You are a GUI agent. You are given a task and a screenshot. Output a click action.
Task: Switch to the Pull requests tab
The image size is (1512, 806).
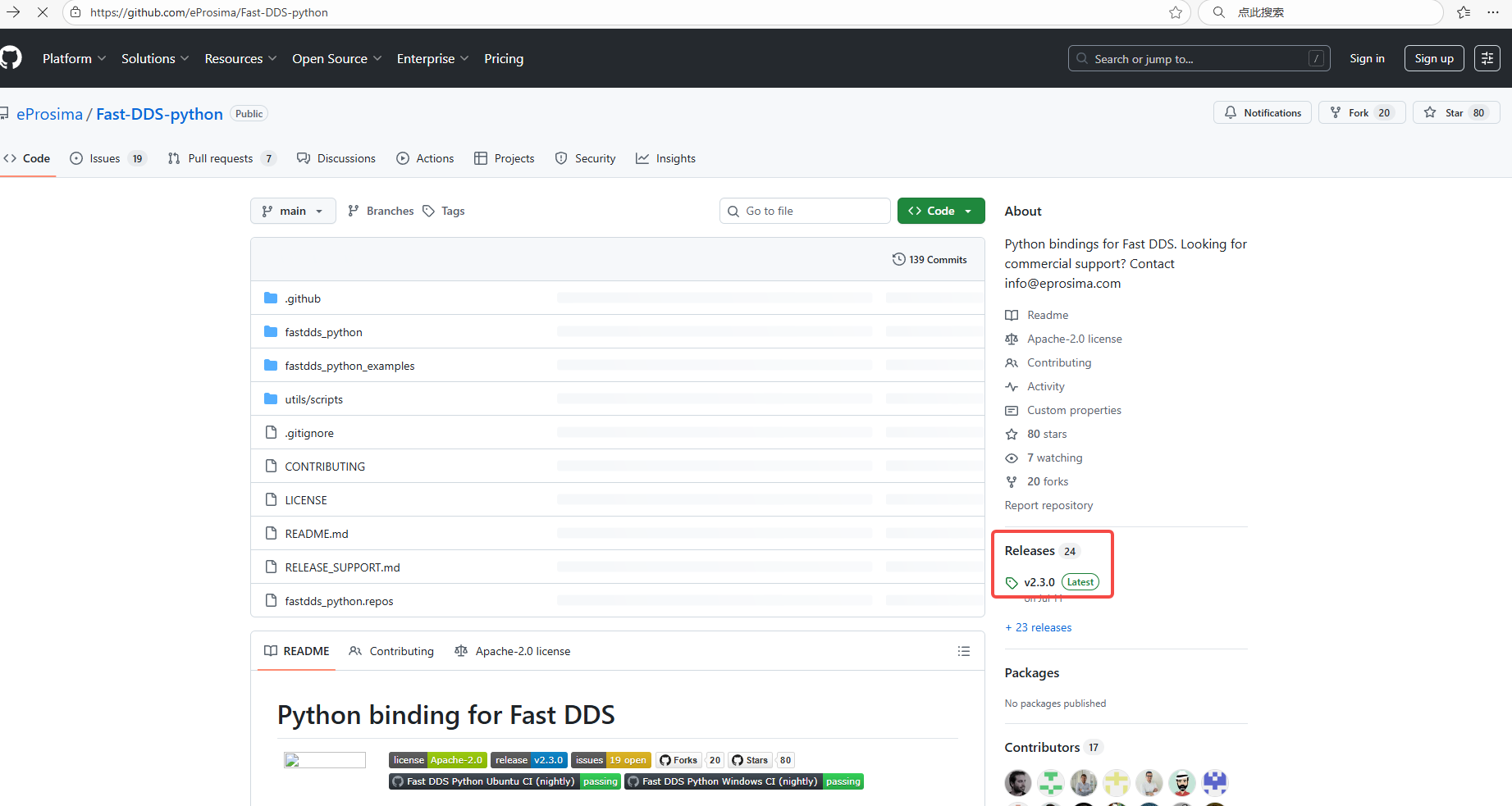(x=222, y=158)
